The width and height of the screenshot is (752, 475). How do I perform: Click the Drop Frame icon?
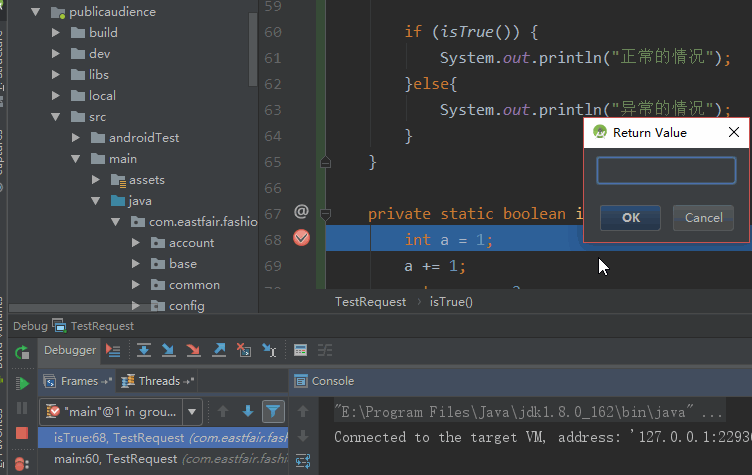(x=244, y=351)
